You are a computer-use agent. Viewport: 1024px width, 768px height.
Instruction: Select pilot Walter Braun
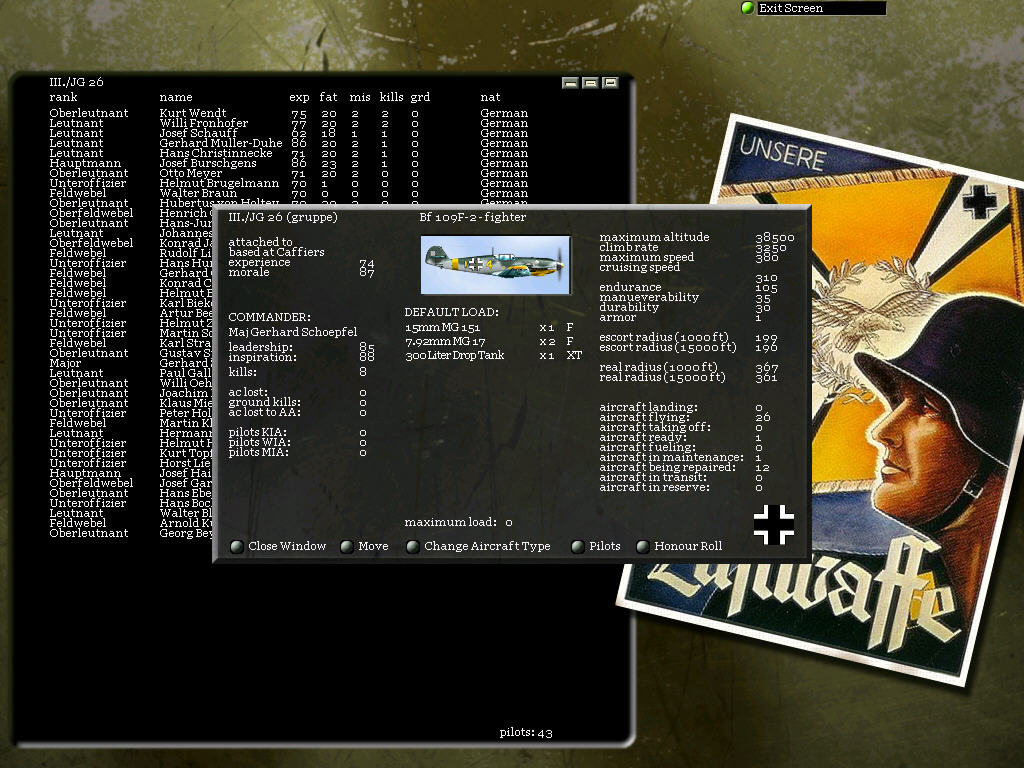pyautogui.click(x=198, y=193)
